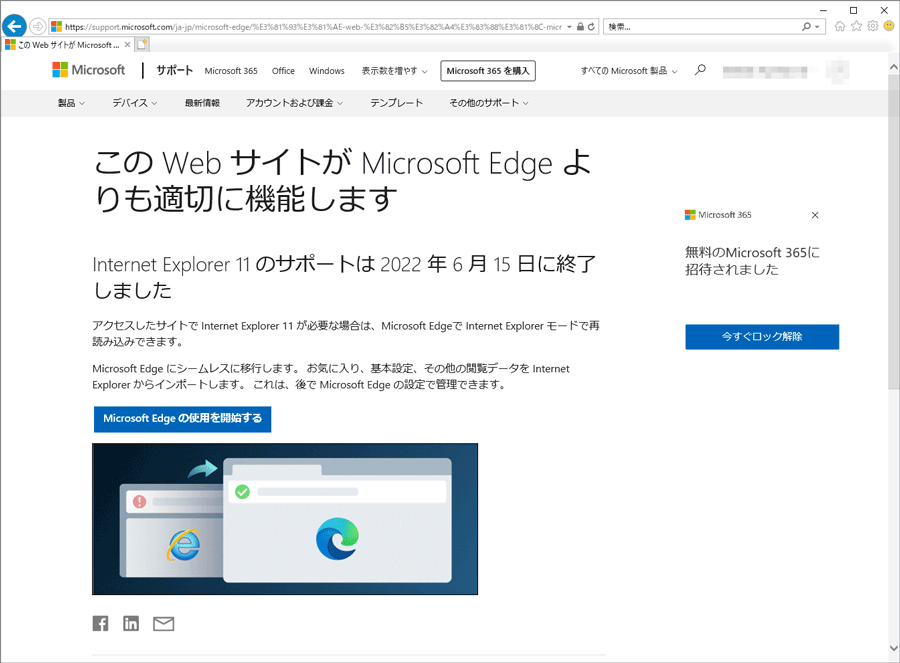Click the search magnifier in browser search box

pos(806,26)
